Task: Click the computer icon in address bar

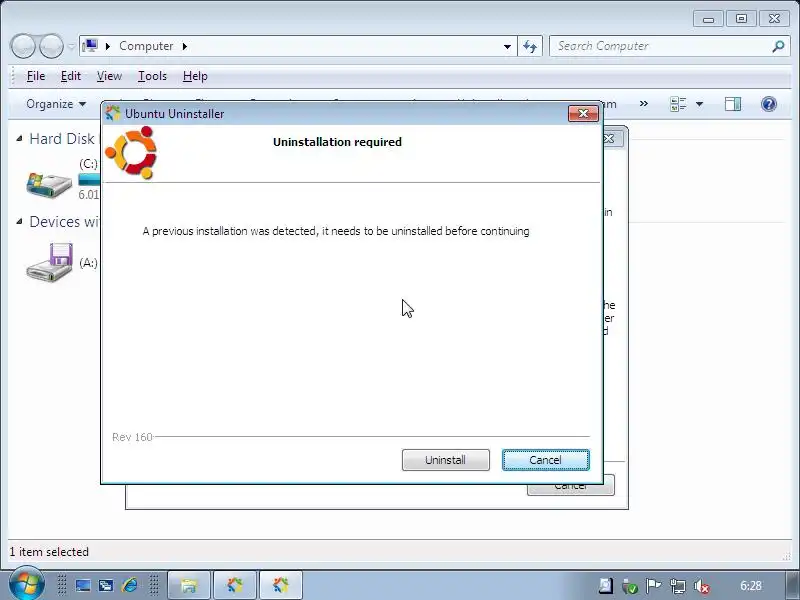Action: pyautogui.click(x=90, y=46)
